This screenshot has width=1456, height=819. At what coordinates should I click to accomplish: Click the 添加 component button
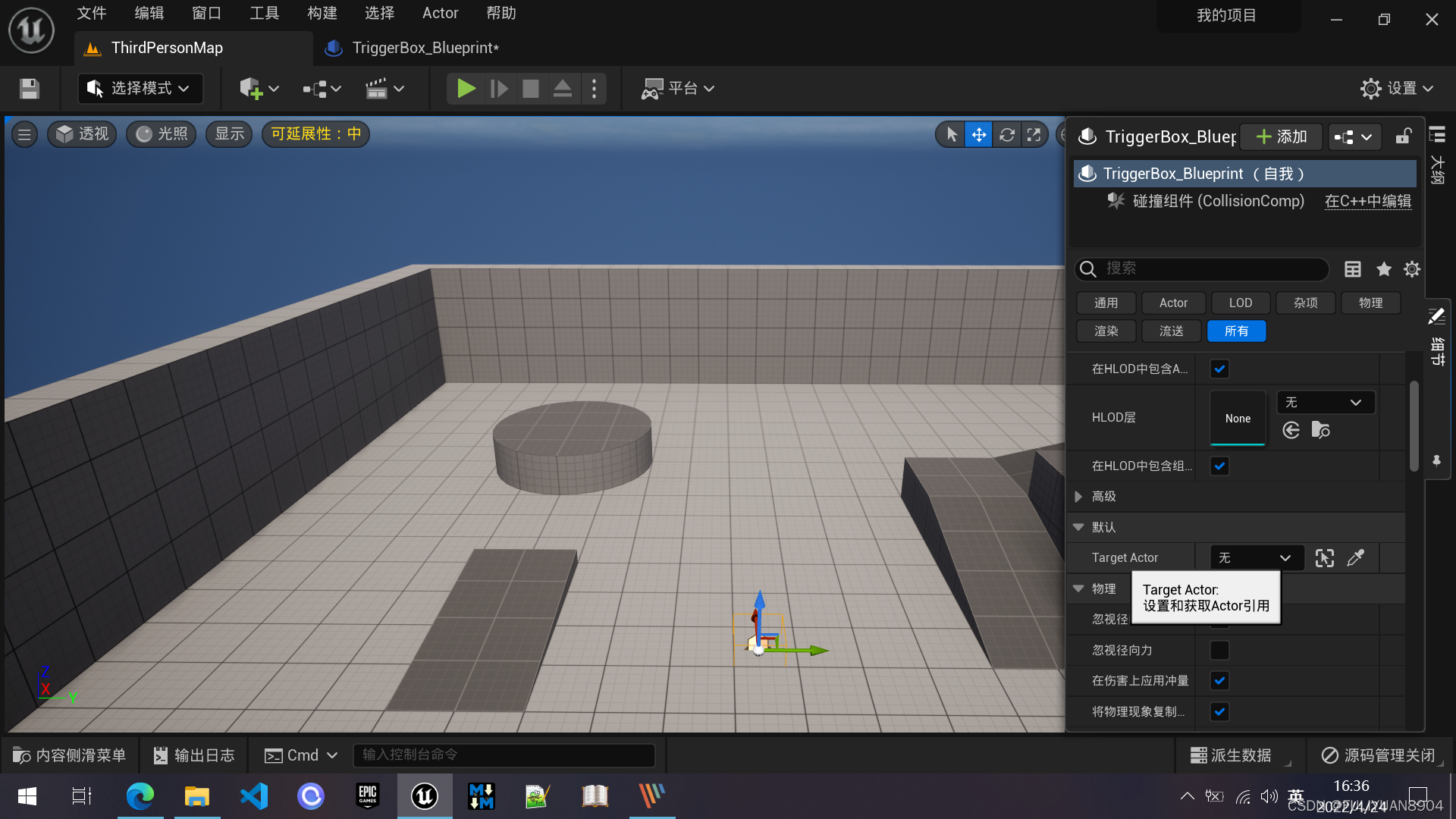[1281, 136]
